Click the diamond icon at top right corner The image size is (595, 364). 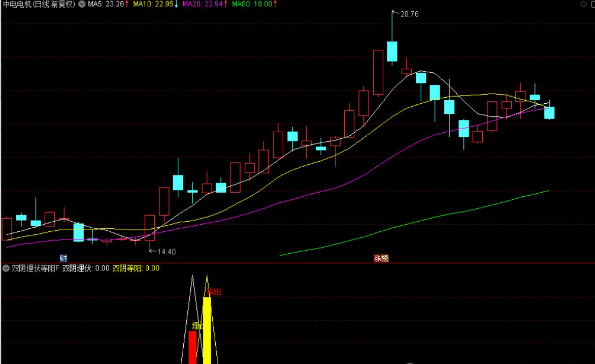(x=584, y=4)
